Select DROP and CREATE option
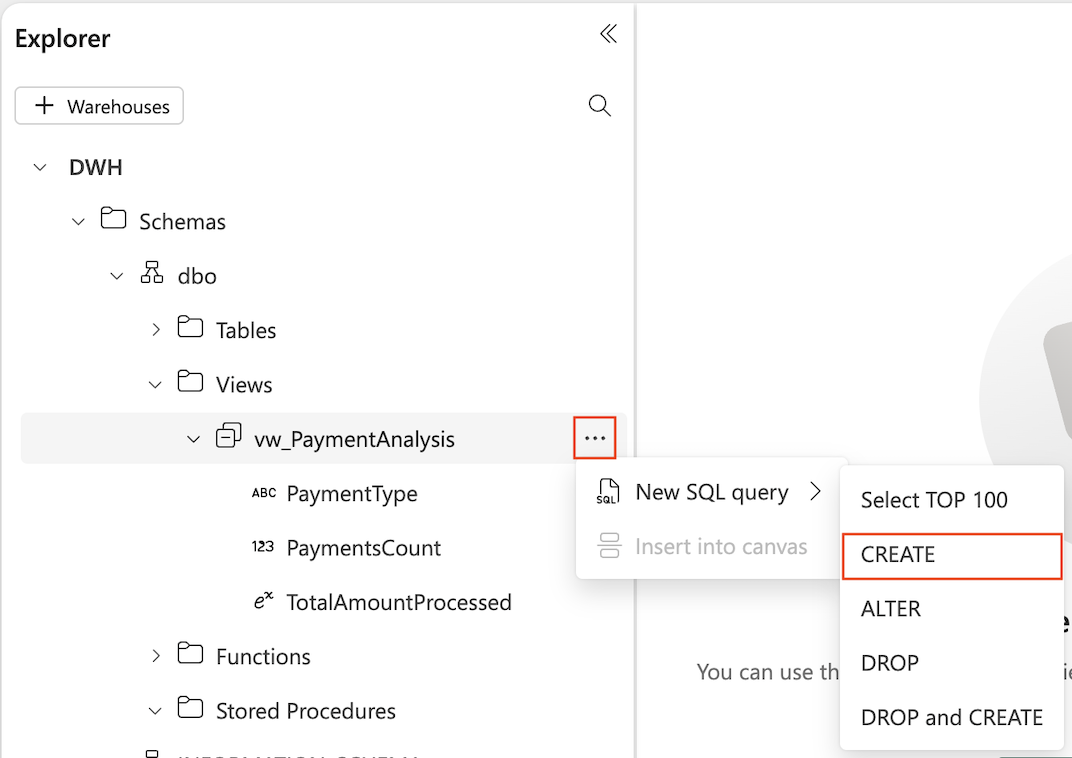The height and width of the screenshot is (758, 1072). click(951, 717)
